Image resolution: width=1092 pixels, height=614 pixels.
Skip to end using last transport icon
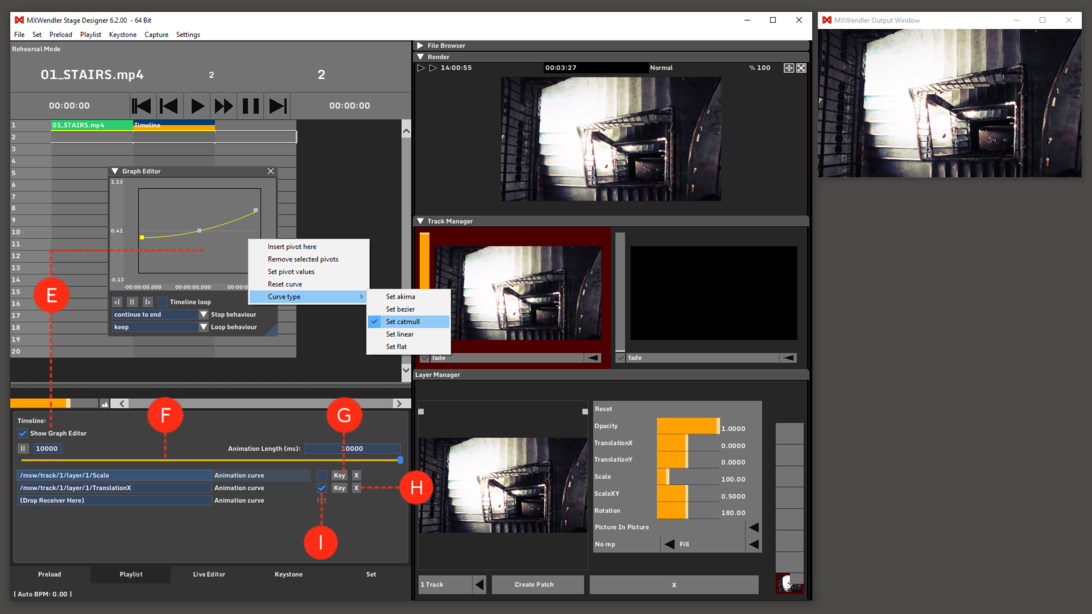coord(278,105)
